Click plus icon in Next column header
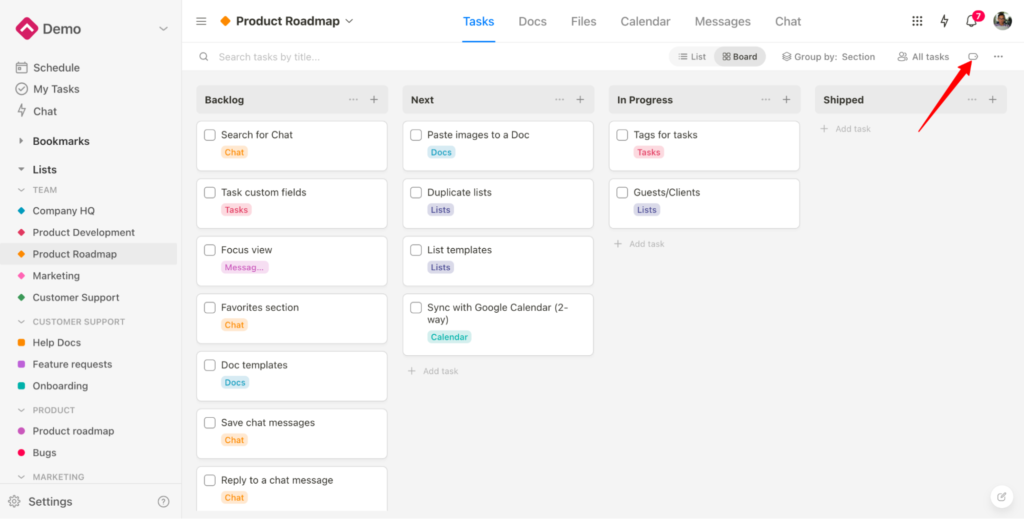The width and height of the screenshot is (1024, 519). [x=580, y=100]
